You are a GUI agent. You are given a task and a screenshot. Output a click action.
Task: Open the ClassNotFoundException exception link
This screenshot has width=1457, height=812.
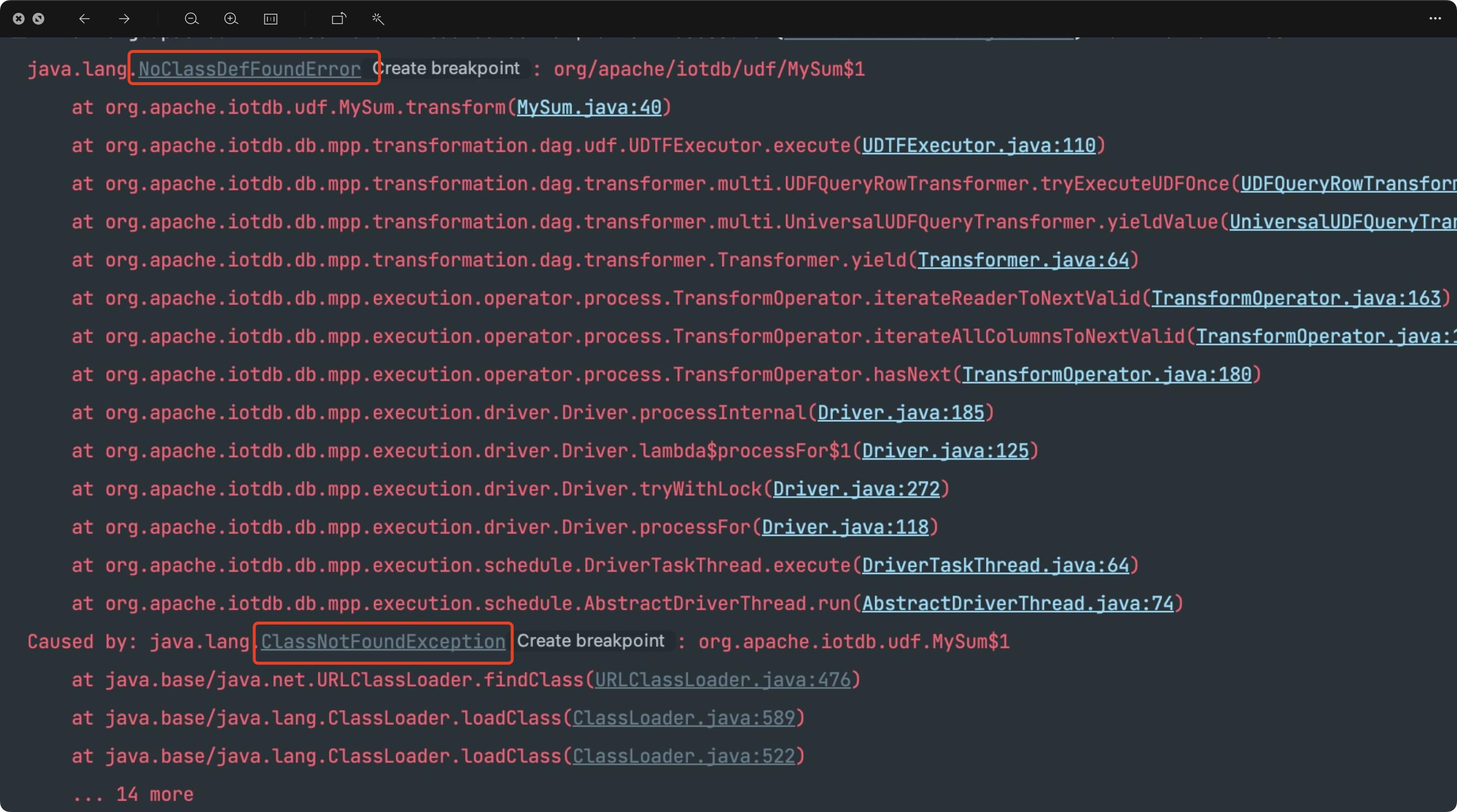[x=382, y=641]
